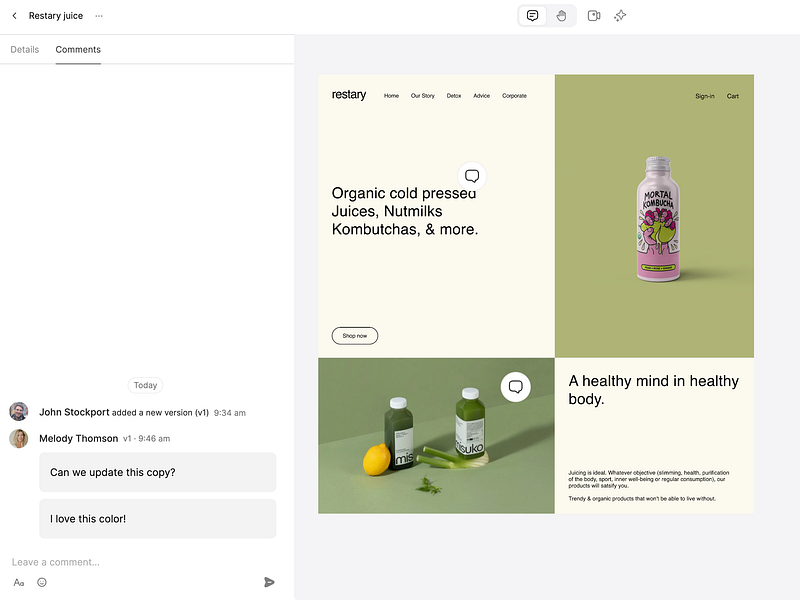Click the Shop now button
Viewport: 800px width, 600px height.
(355, 336)
